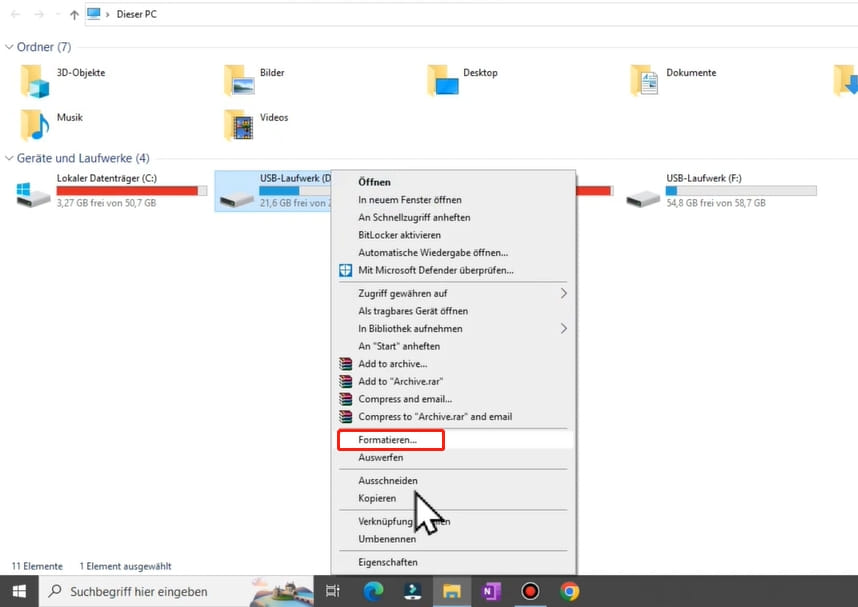This screenshot has width=858, height=607.
Task: Click the taskbar search castle illustration
Action: click(282, 592)
